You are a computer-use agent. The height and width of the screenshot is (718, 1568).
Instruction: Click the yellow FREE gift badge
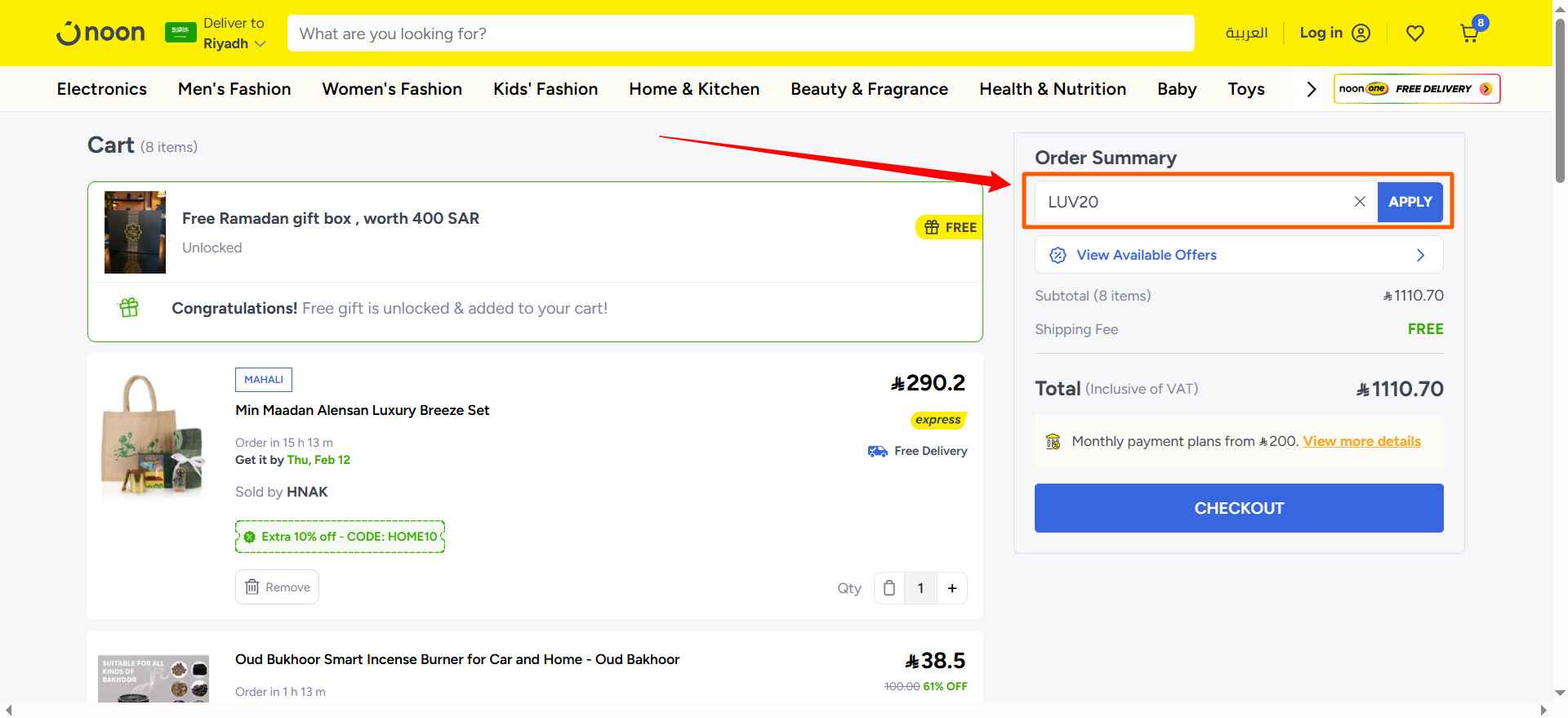pyautogui.click(x=950, y=227)
